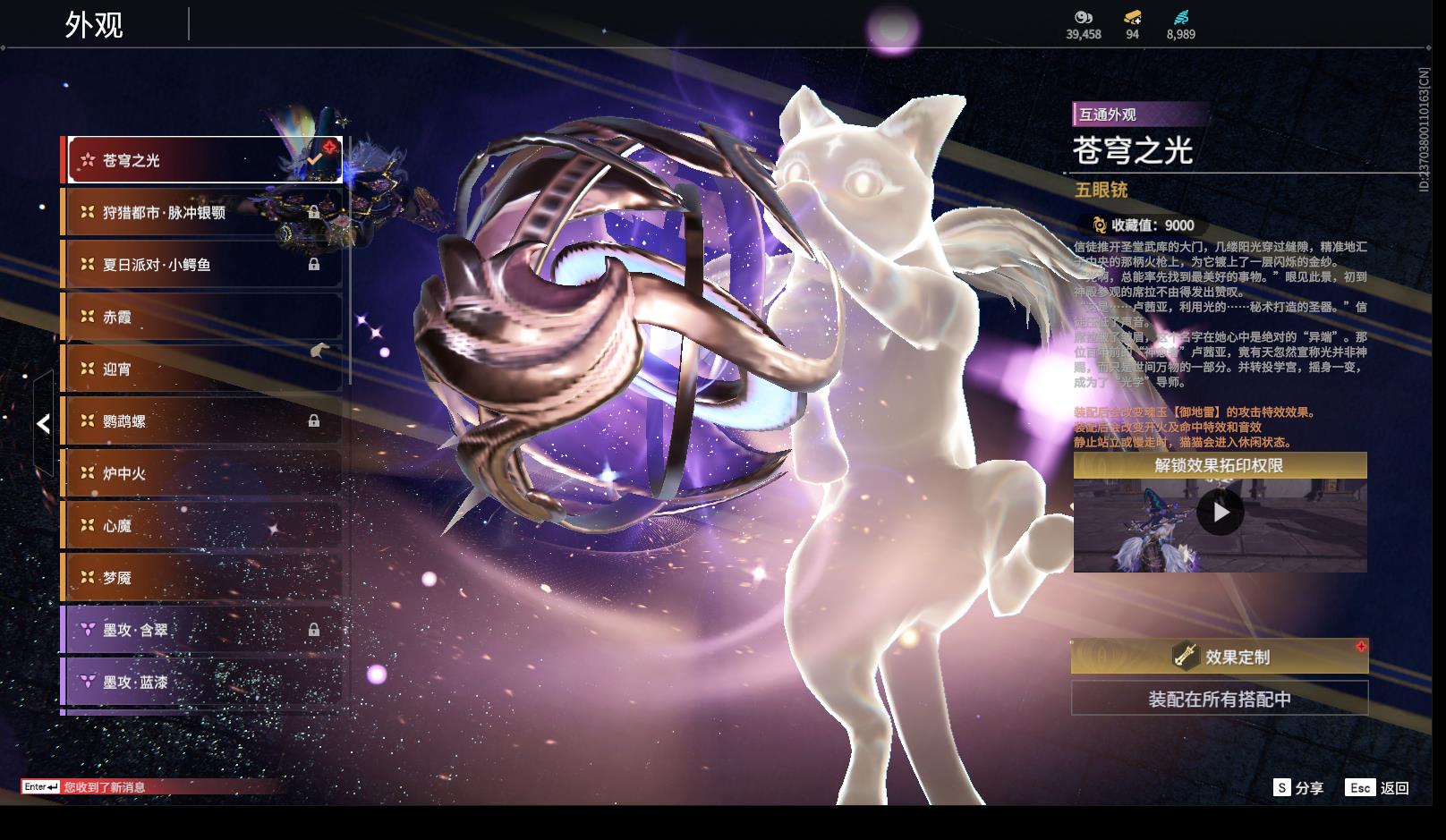Viewport: 1446px width, 840px height.
Task: Choose the 迎宵 skin entry
Action: (x=201, y=369)
